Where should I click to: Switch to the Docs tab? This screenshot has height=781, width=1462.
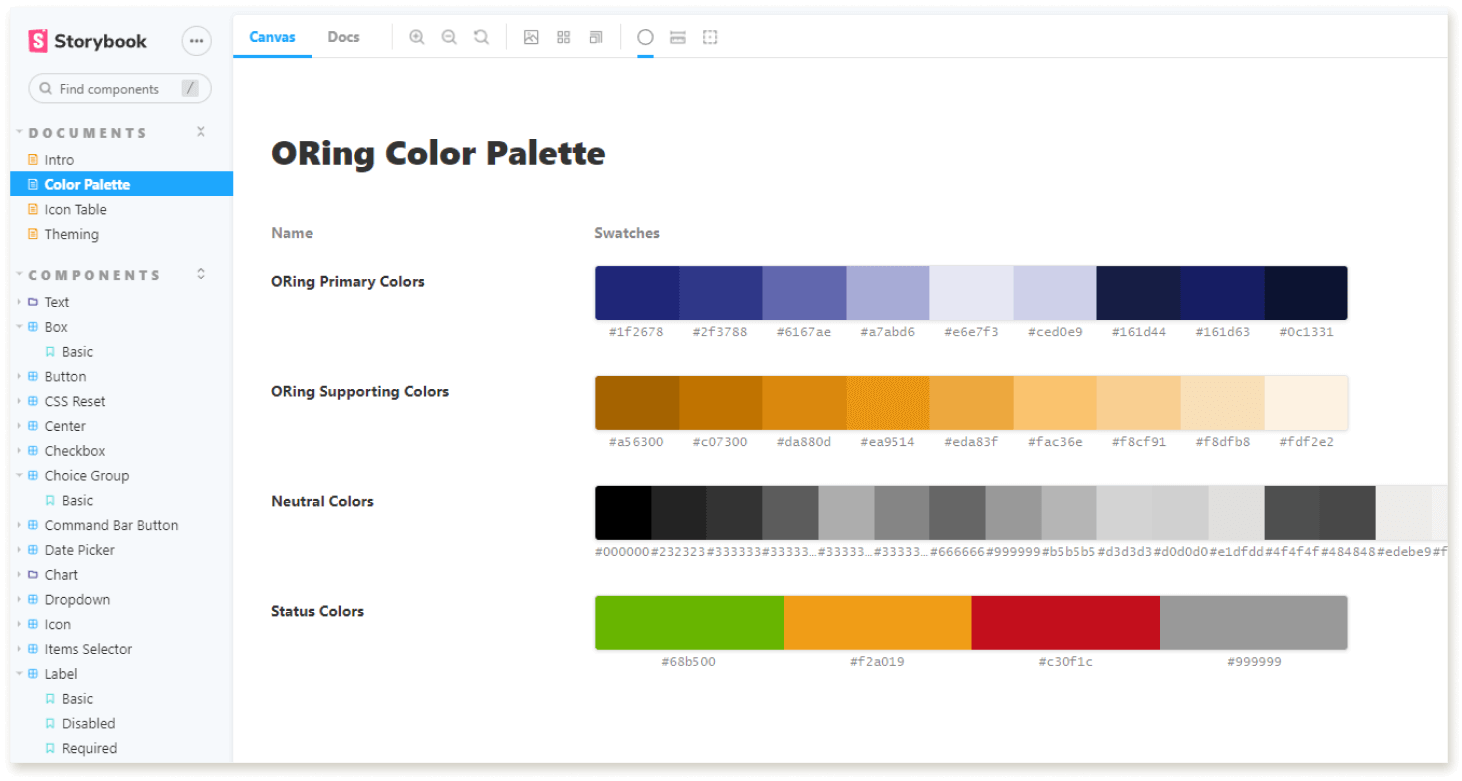343,37
